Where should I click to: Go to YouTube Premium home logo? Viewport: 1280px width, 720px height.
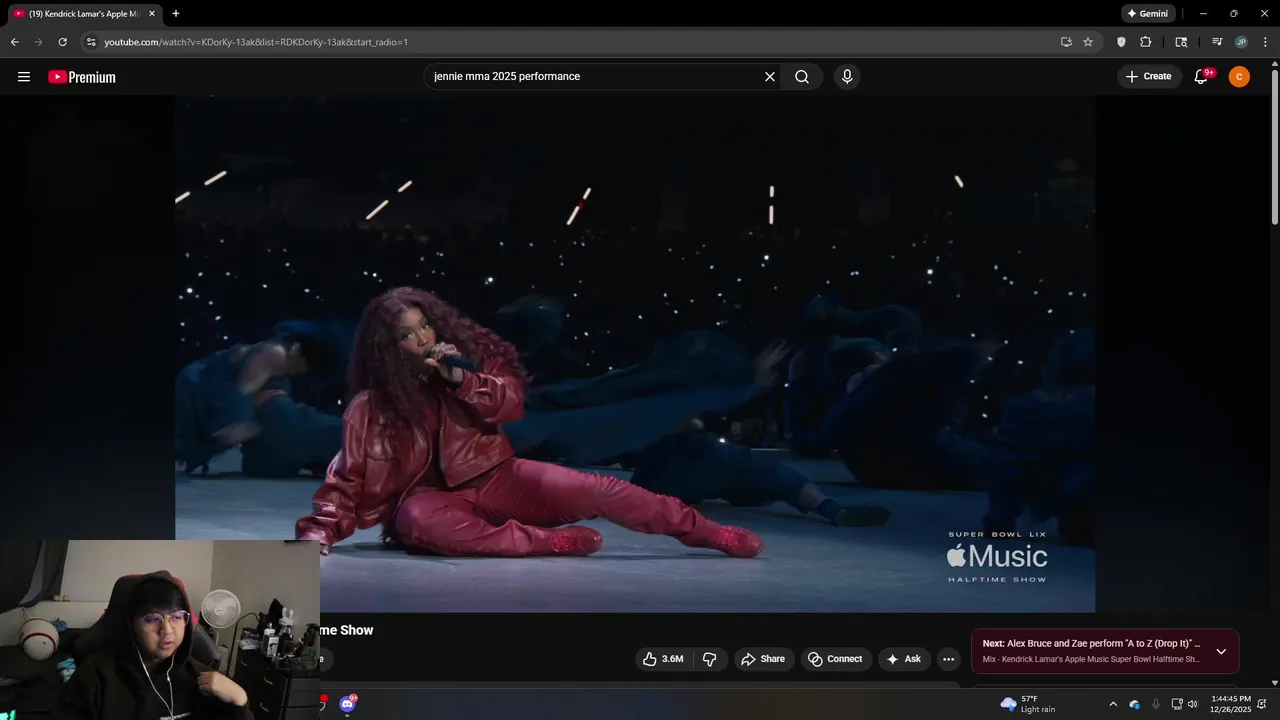pos(82,77)
